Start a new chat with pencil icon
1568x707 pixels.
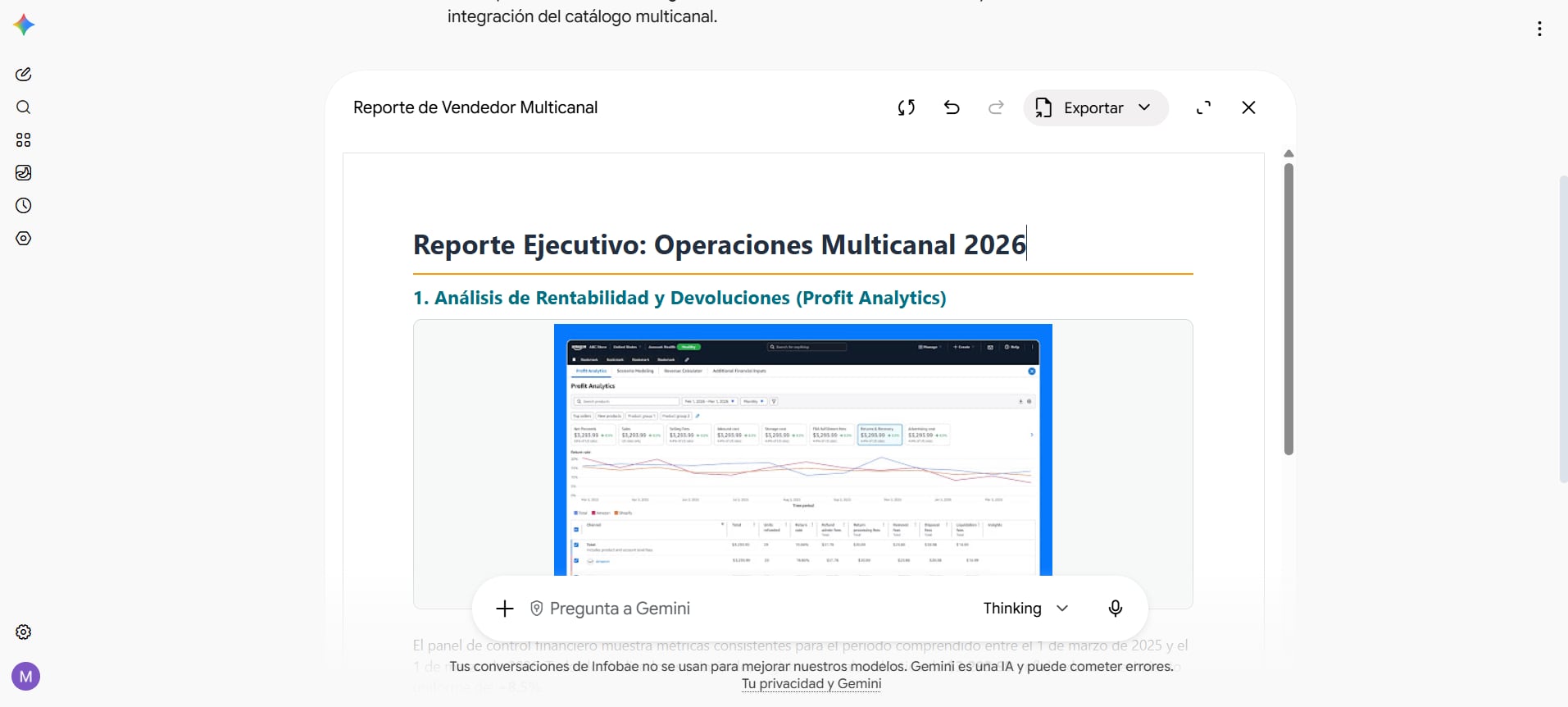(x=24, y=75)
